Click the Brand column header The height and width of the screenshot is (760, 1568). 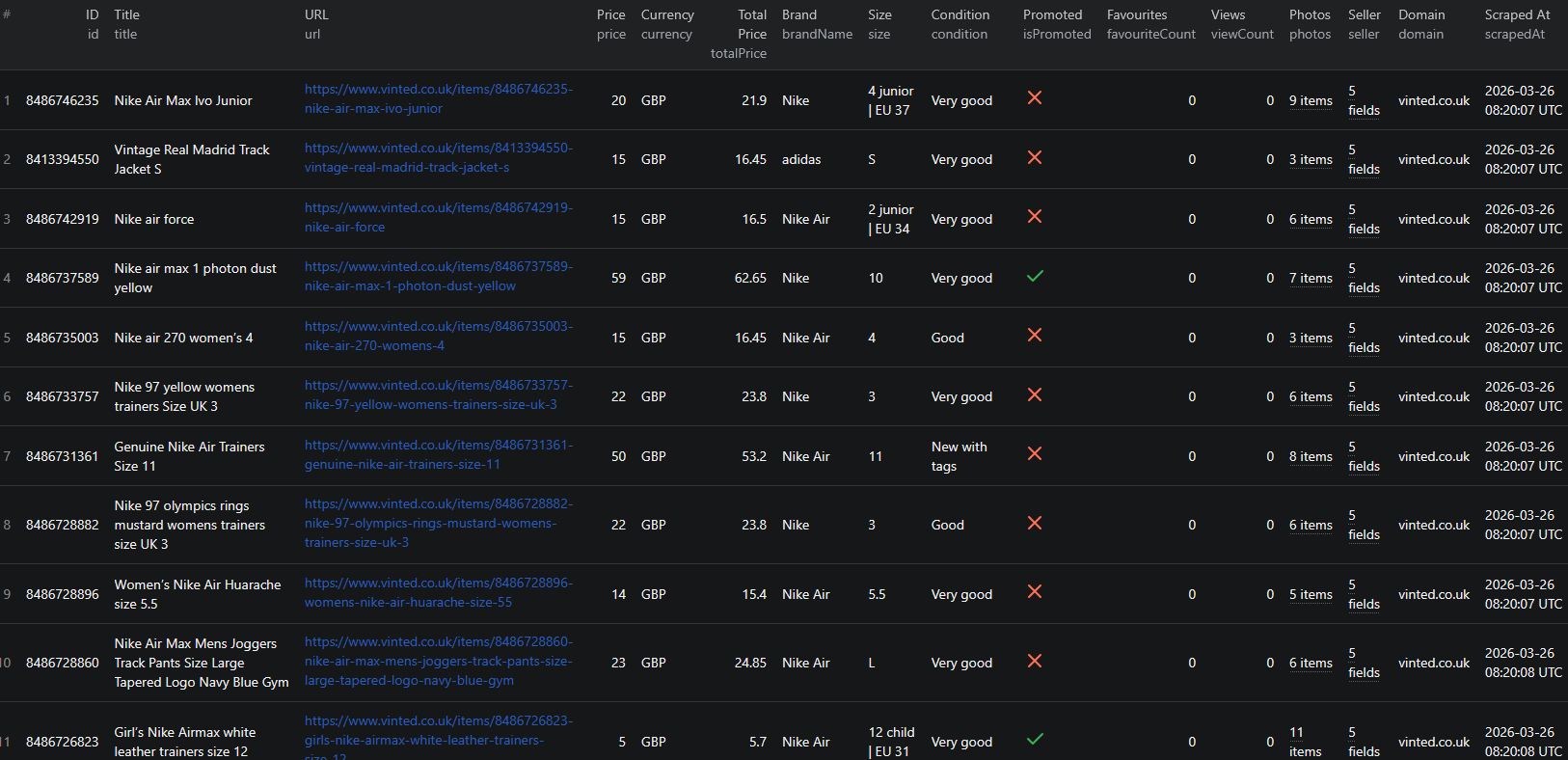pyautogui.click(x=798, y=15)
